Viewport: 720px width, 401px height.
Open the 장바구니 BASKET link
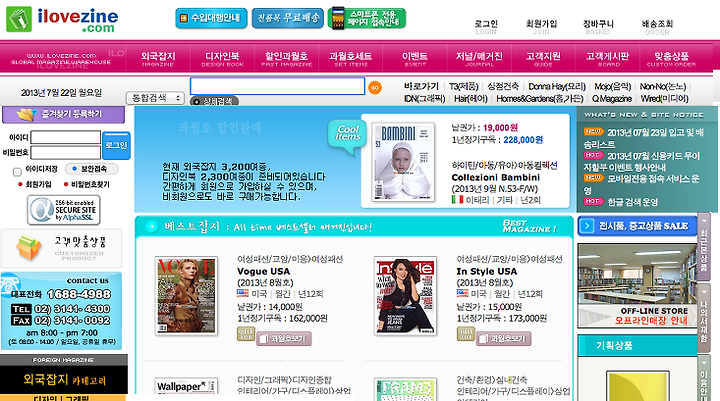(598, 27)
